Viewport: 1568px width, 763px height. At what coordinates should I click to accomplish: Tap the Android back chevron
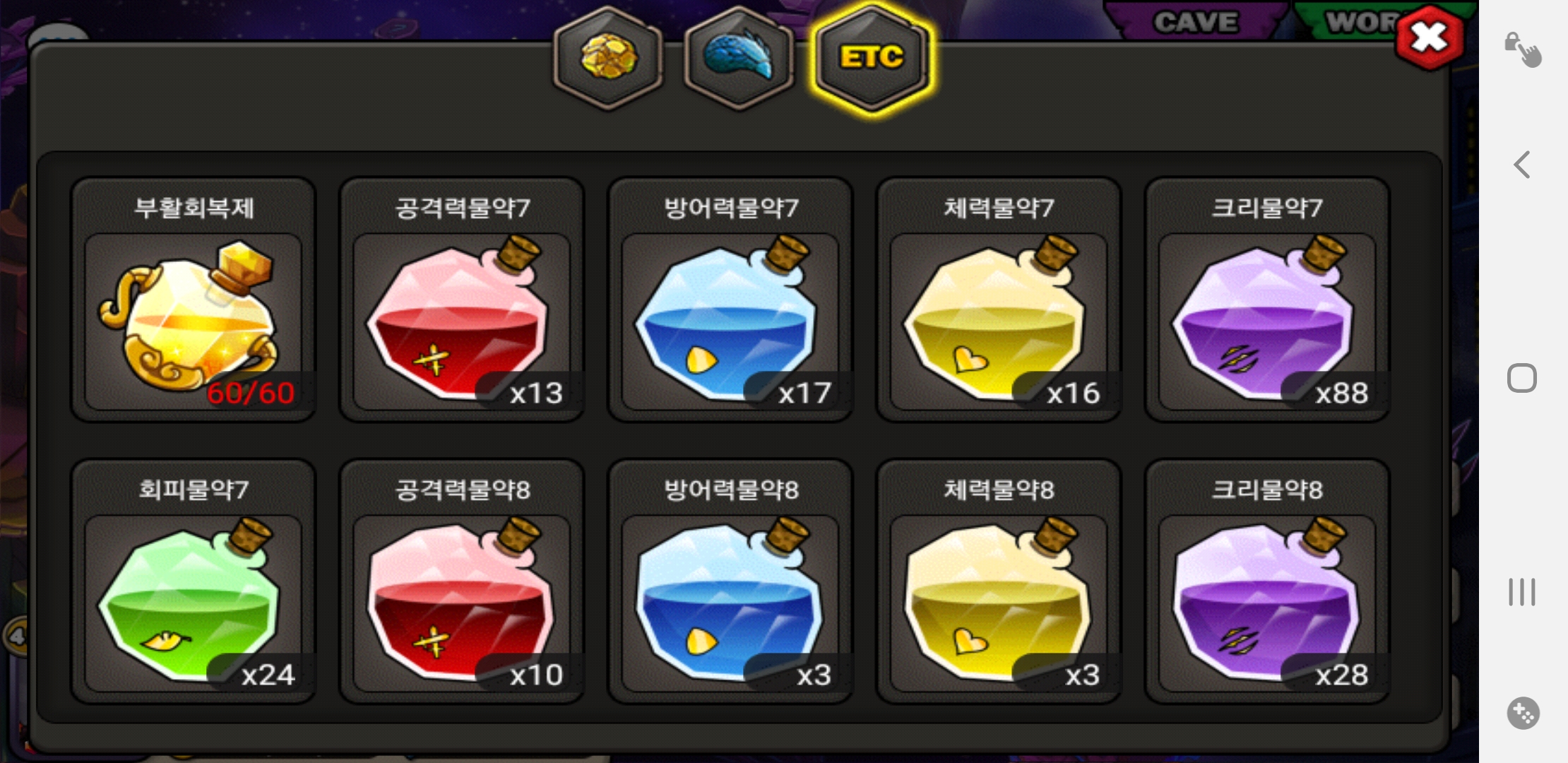tap(1522, 165)
